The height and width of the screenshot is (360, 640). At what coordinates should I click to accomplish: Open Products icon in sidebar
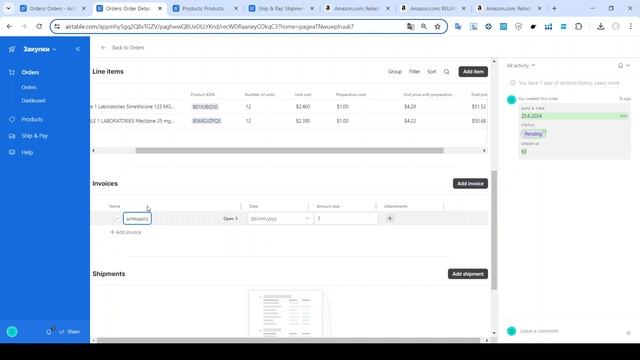click(12, 119)
